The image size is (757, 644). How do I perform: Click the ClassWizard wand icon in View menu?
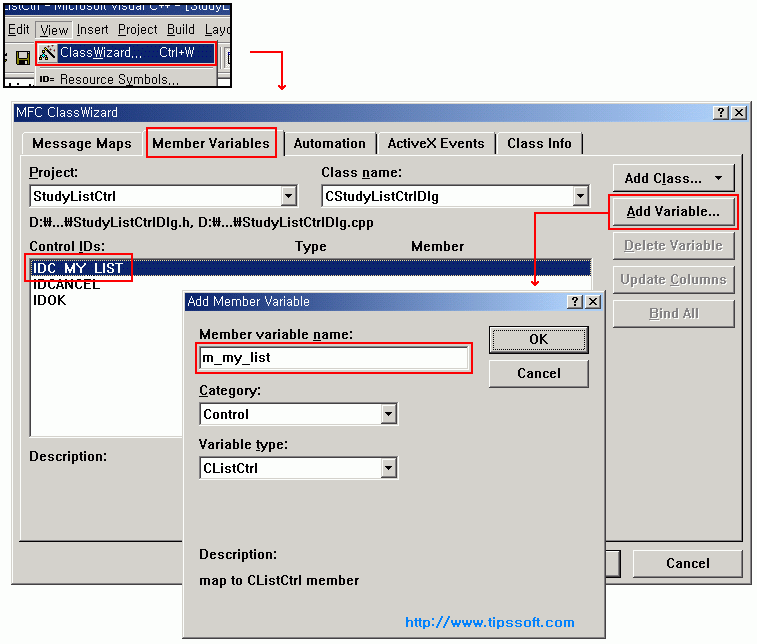click(x=46, y=53)
